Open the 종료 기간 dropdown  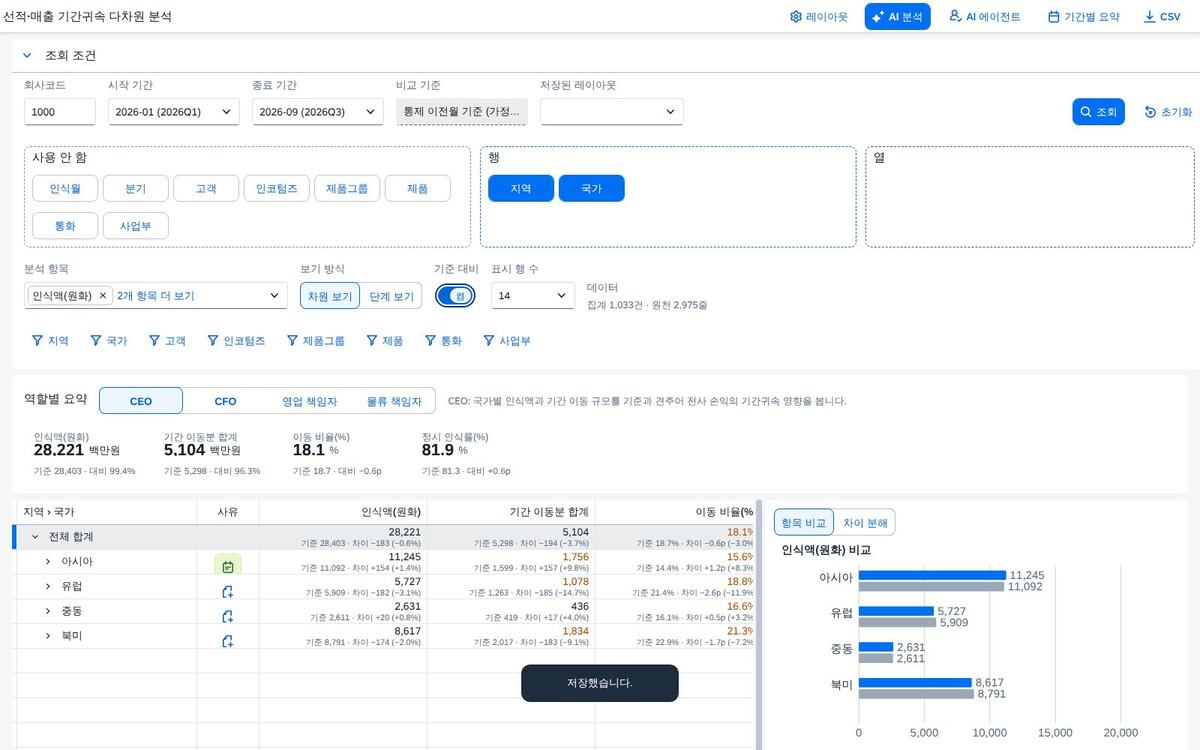tap(318, 112)
